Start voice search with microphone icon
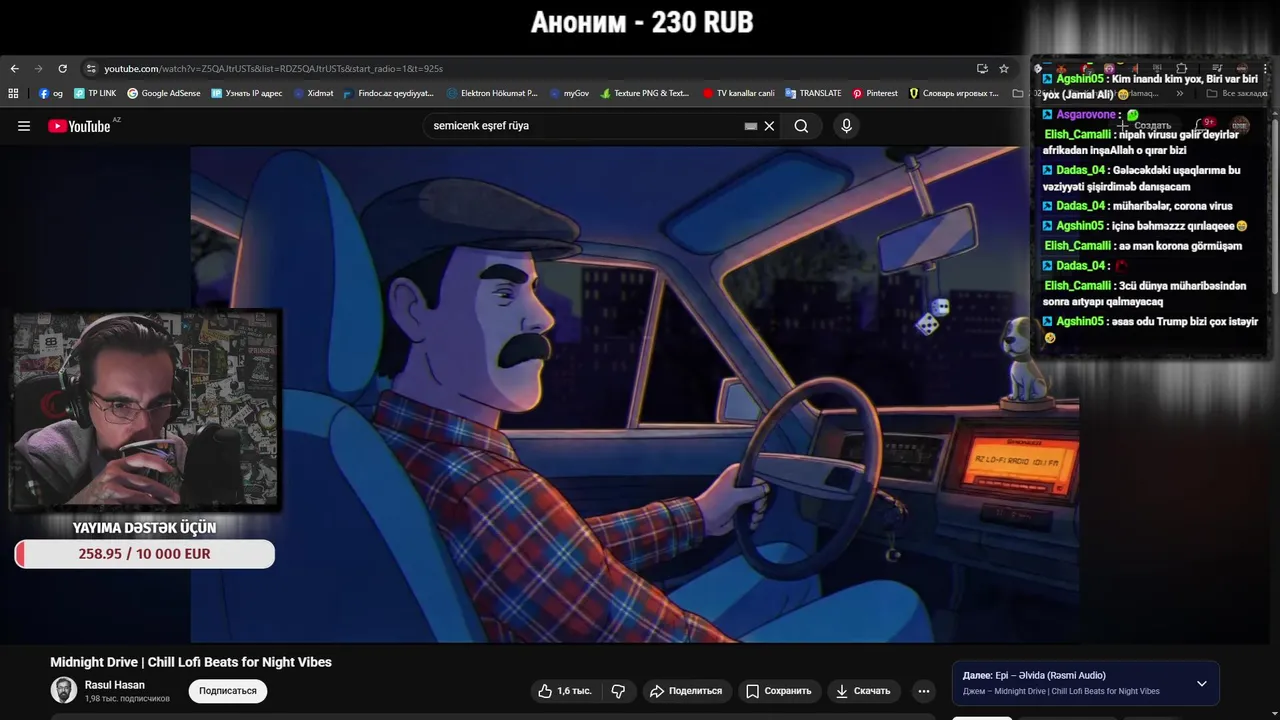 click(x=846, y=126)
